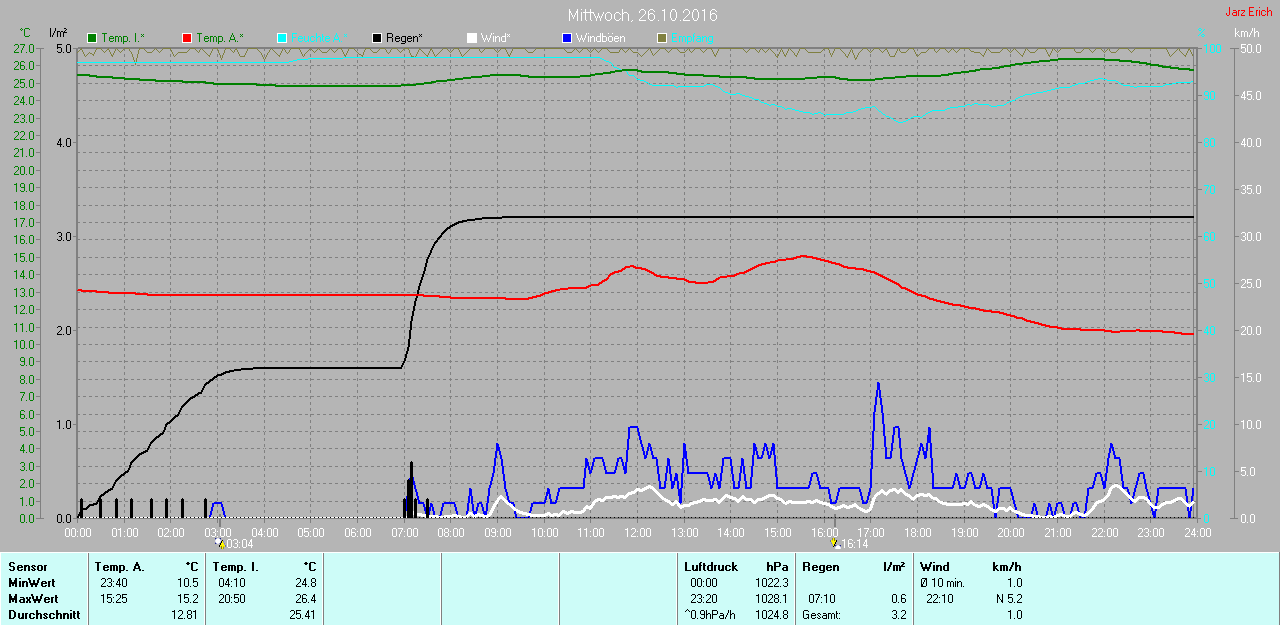Viewport: 1280px width, 625px height.
Task: Click the '^0.9hPa/h' pressure trend text
Action: tap(712, 615)
